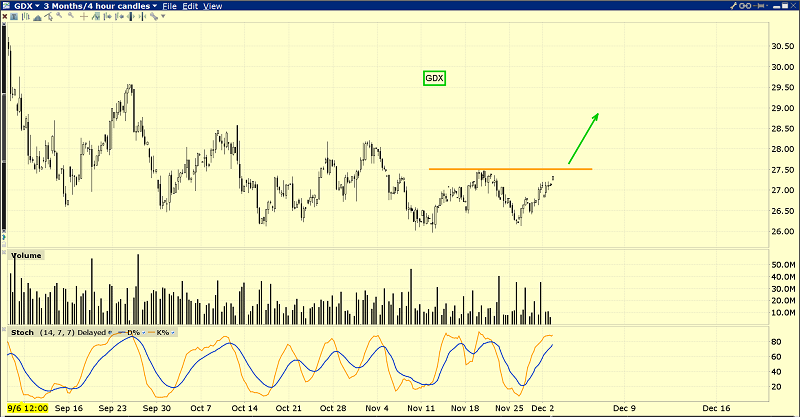Click the Oct 28 date axis label
The height and width of the screenshot is (417, 800).
[333, 408]
